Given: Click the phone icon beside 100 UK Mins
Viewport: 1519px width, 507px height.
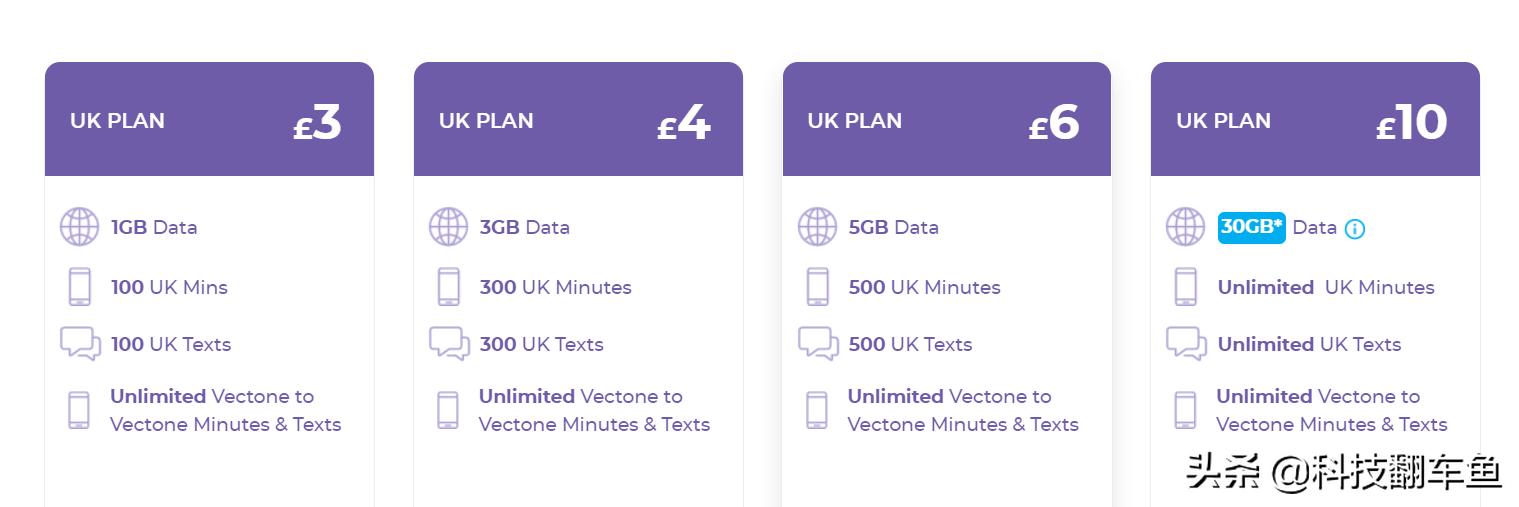Looking at the screenshot, I should click(x=79, y=287).
